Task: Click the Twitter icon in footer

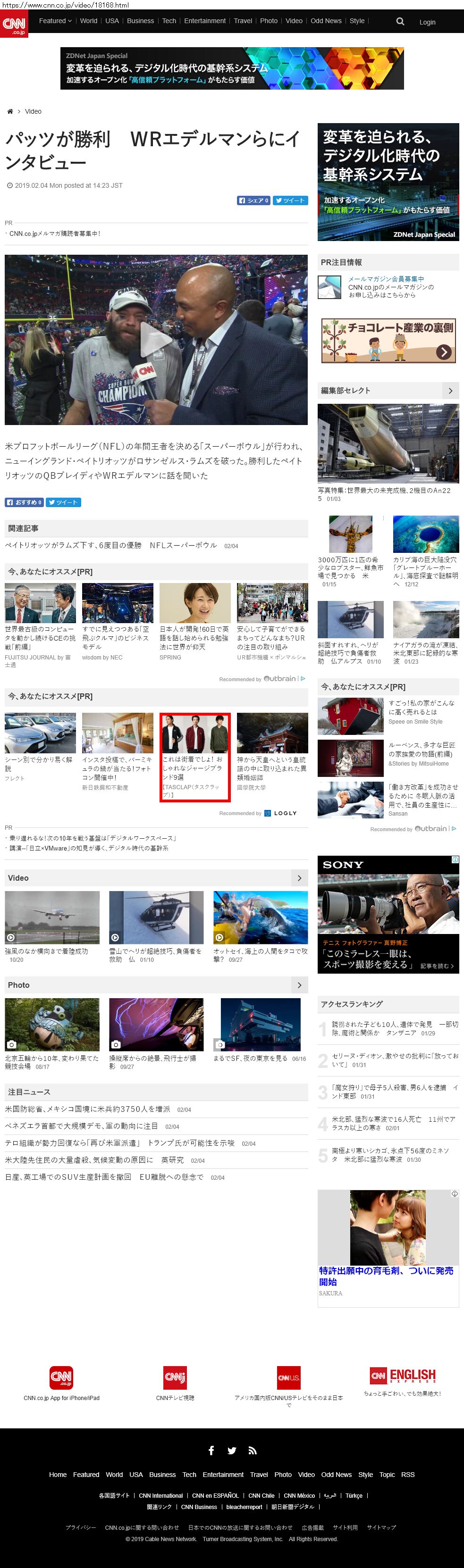Action: (232, 1451)
